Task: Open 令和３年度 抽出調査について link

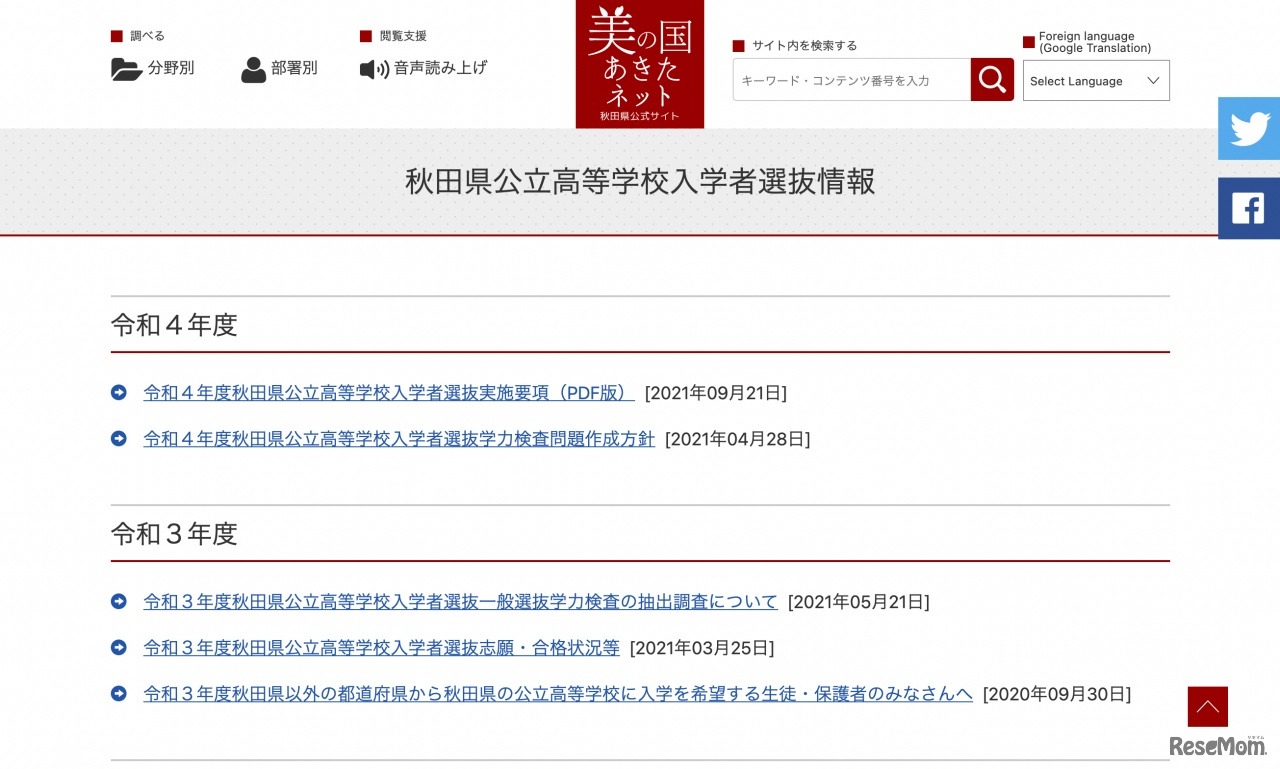Action: pyautogui.click(x=460, y=601)
